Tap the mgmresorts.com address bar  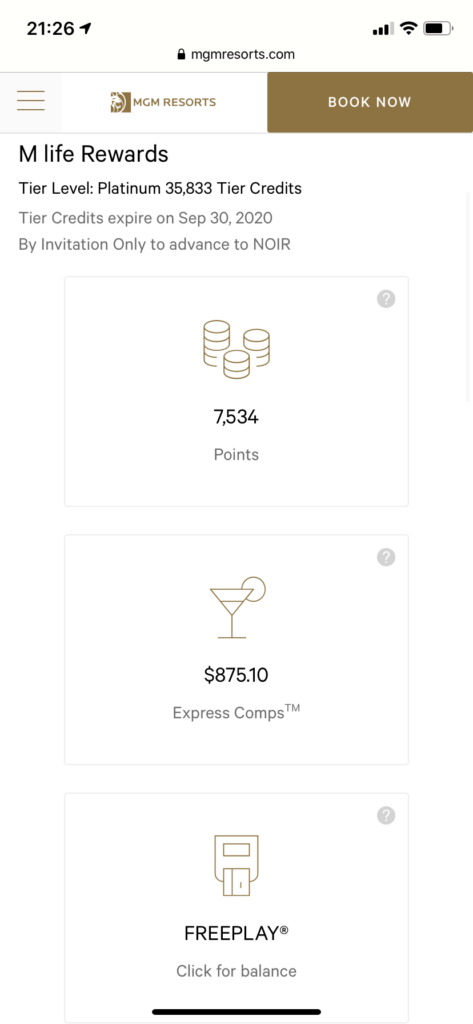[x=236, y=54]
